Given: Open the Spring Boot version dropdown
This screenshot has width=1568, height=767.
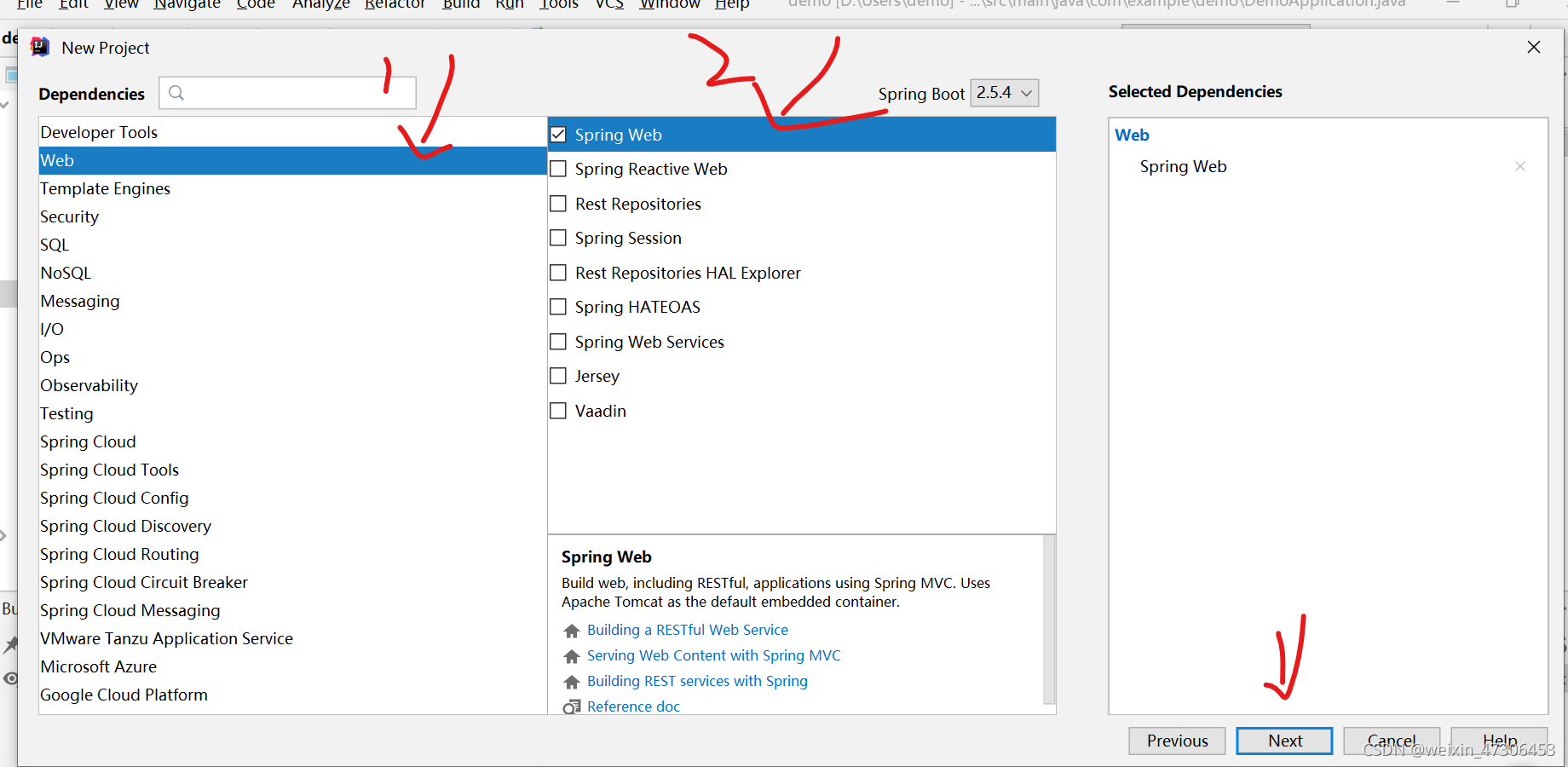Looking at the screenshot, I should [1005, 93].
